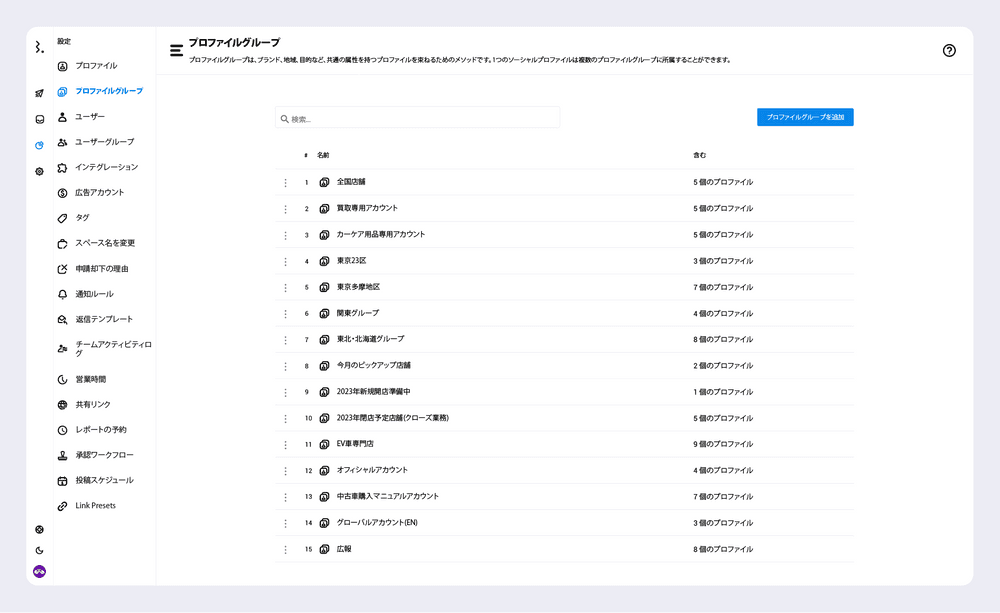1000x613 pixels.
Task: Go to Link Presets in the settings menu
Action: pos(95,506)
